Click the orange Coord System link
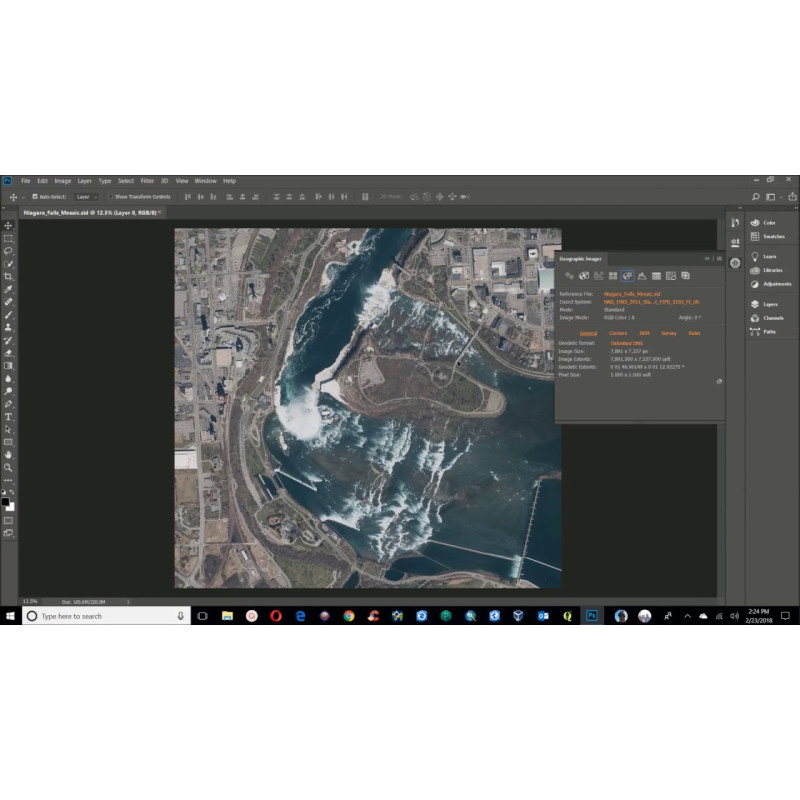This screenshot has width=800, height=800. pos(650,301)
